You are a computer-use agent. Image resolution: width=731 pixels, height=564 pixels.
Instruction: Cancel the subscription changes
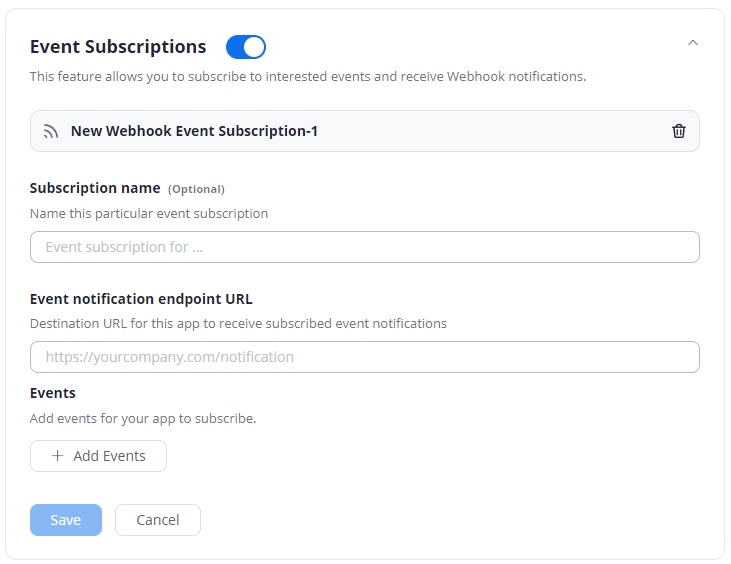point(158,520)
